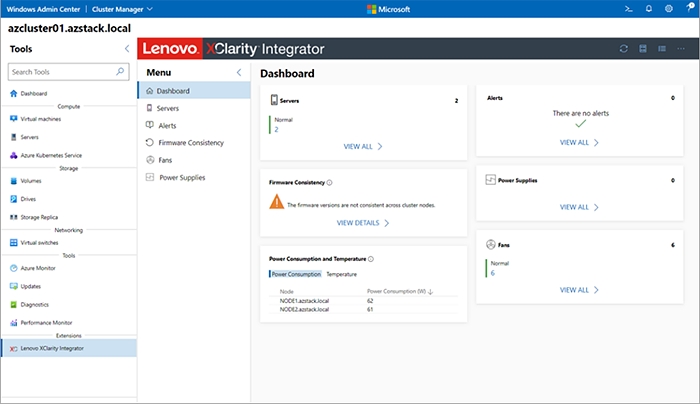Click Power Consumption and Temperature info icon
Screen dimensions: 700x404
(371, 259)
